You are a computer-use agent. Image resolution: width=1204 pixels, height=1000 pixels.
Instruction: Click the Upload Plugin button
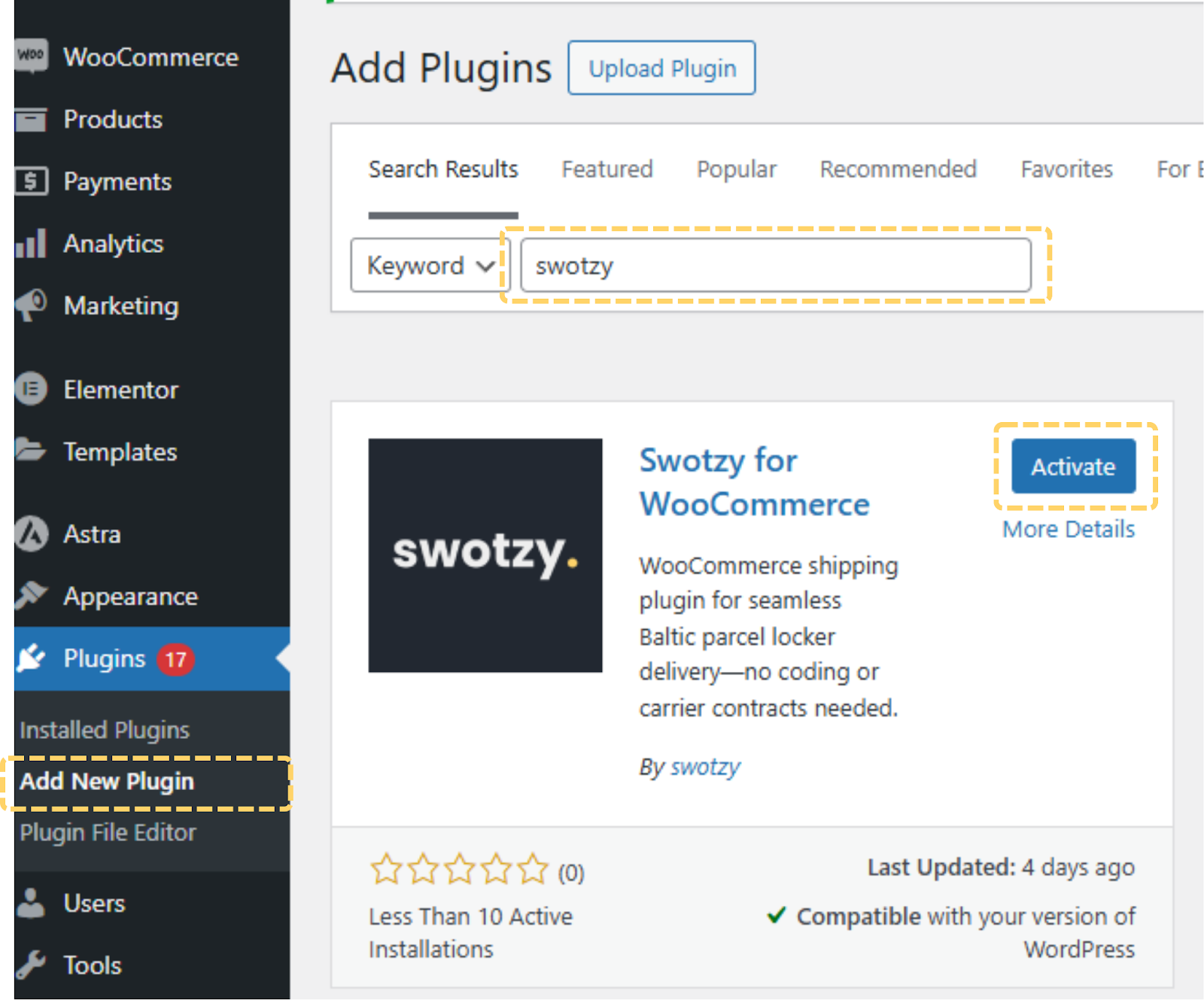click(x=661, y=68)
